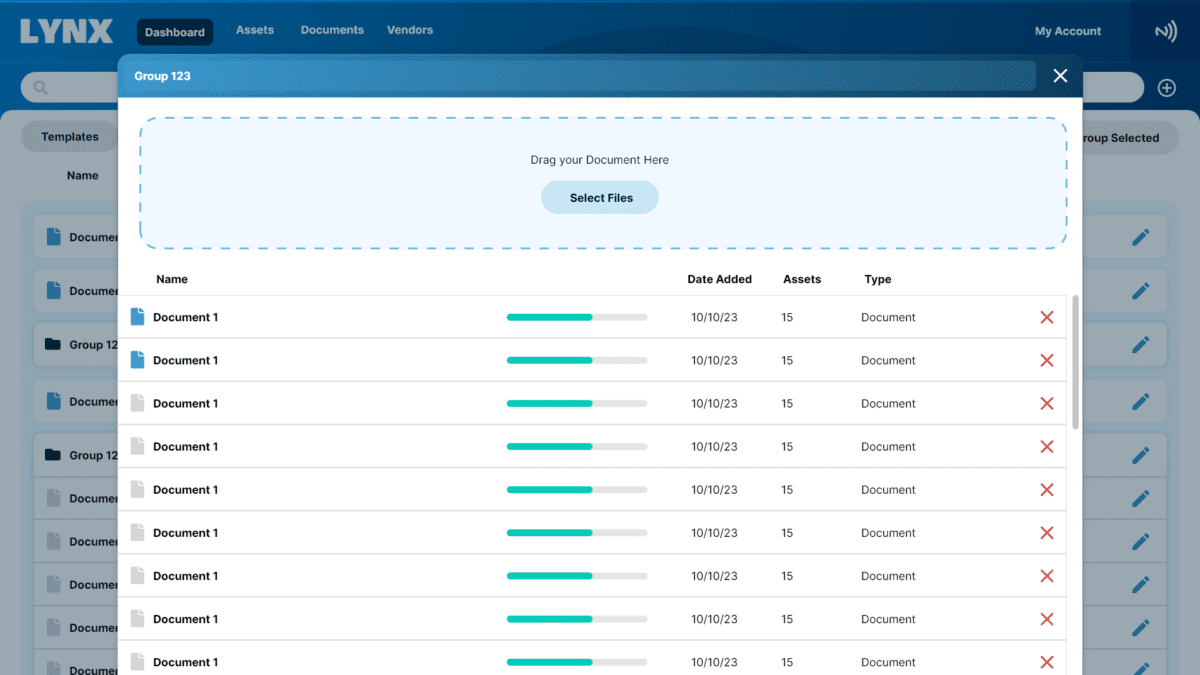Viewport: 1200px width, 675px height.
Task: Click the progress bar on the first document row
Action: (577, 317)
